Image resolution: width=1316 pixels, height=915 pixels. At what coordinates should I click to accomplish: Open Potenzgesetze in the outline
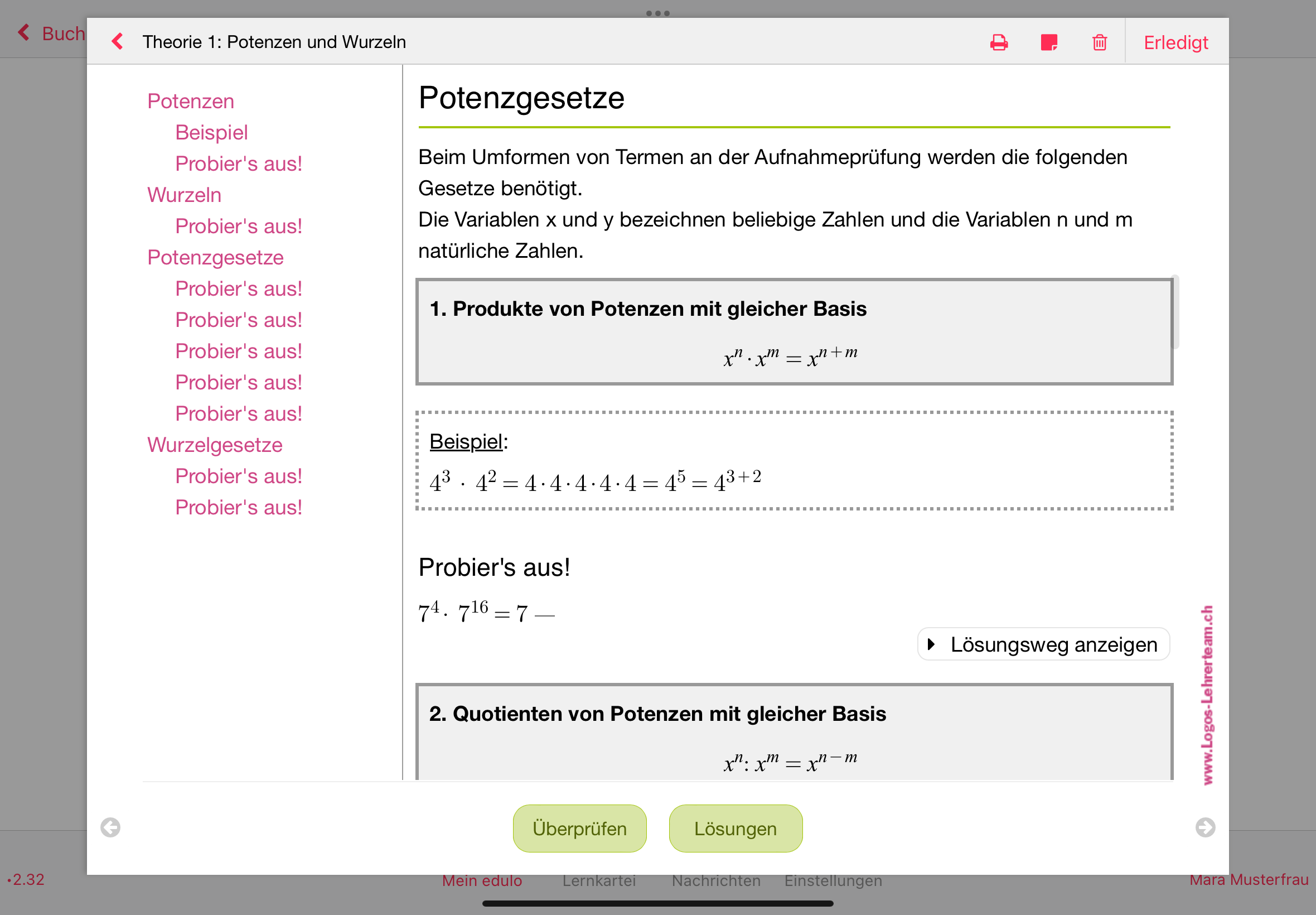pyautogui.click(x=215, y=257)
